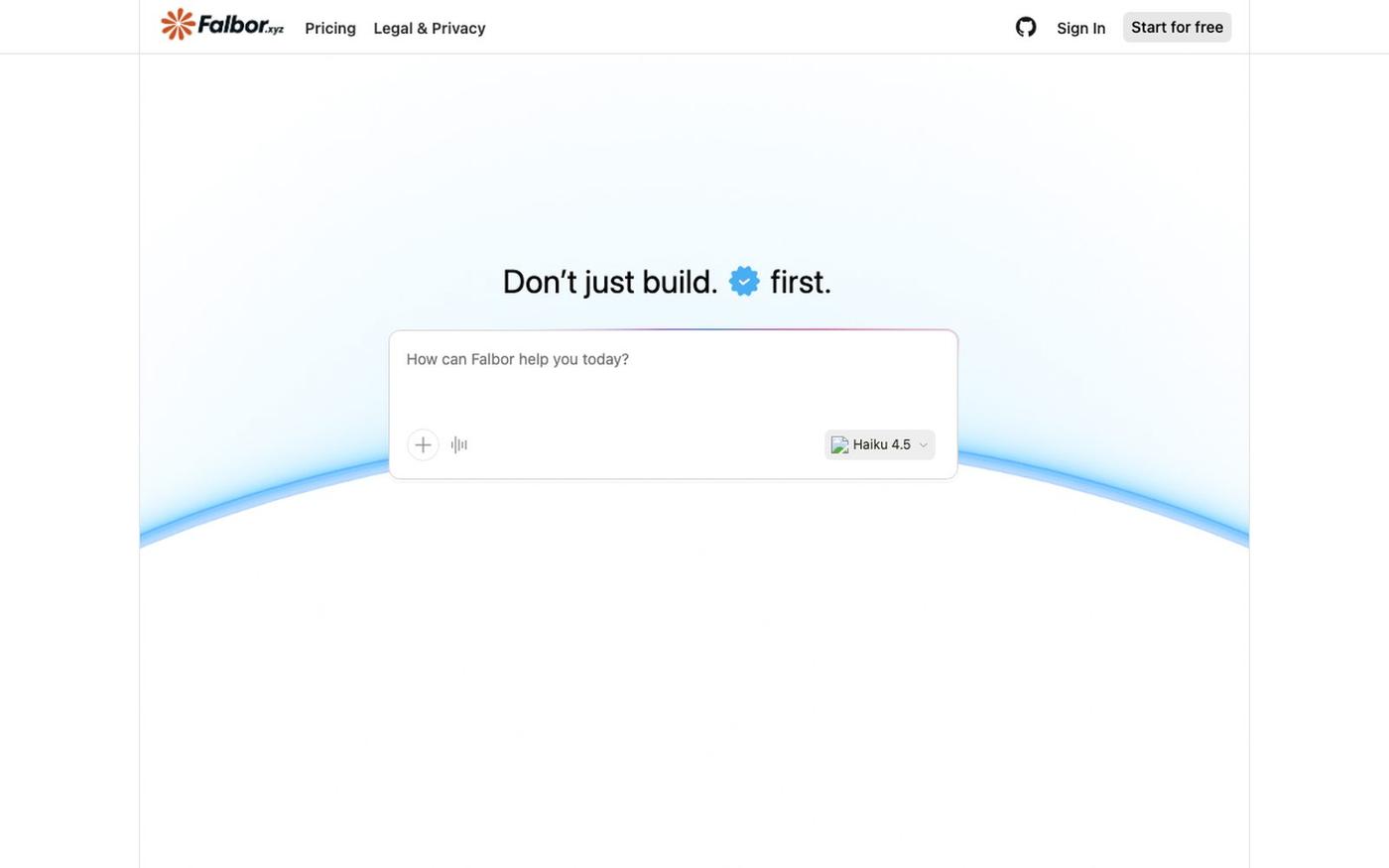Viewport: 1389px width, 868px height.
Task: Click the Sign In link
Action: click(1081, 28)
